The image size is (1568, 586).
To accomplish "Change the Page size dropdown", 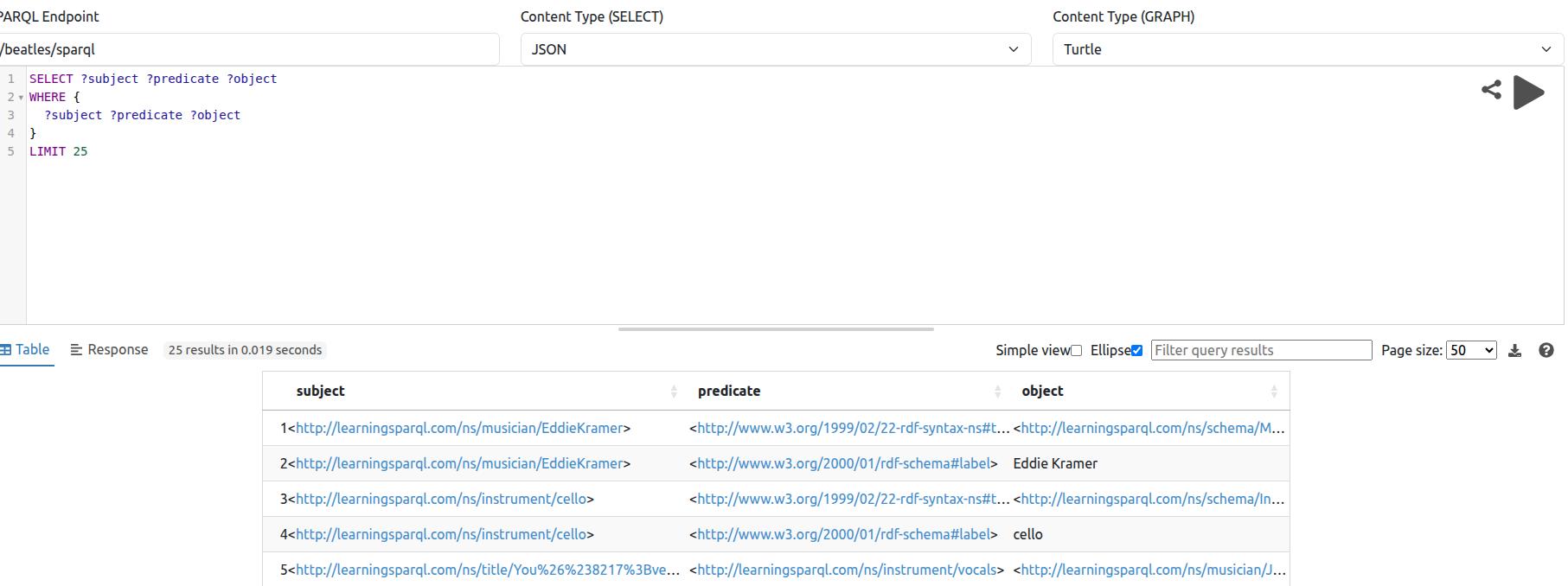I will (1470, 350).
